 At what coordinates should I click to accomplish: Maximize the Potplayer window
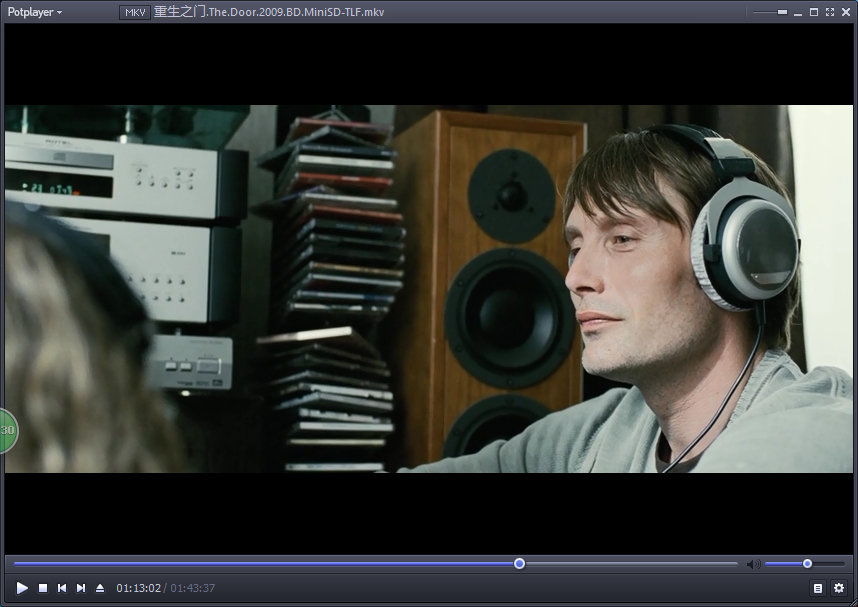point(814,12)
